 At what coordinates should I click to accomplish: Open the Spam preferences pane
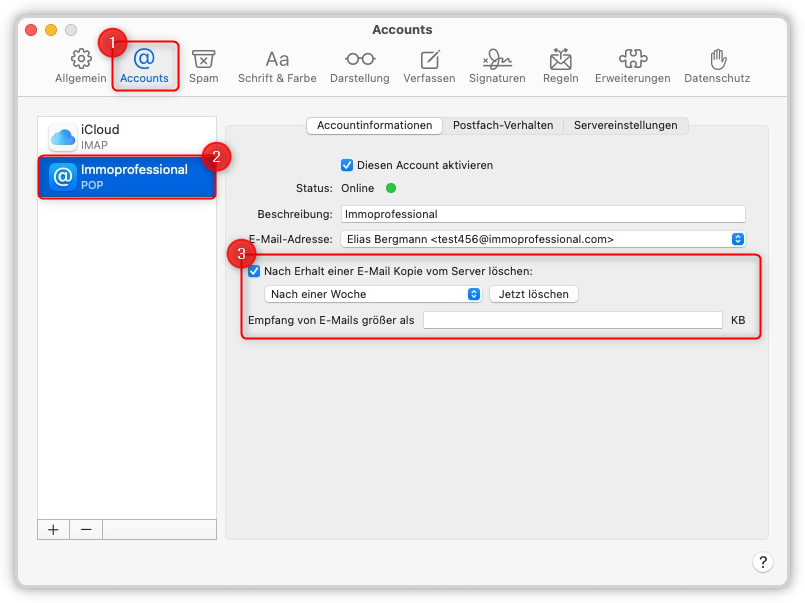point(204,66)
